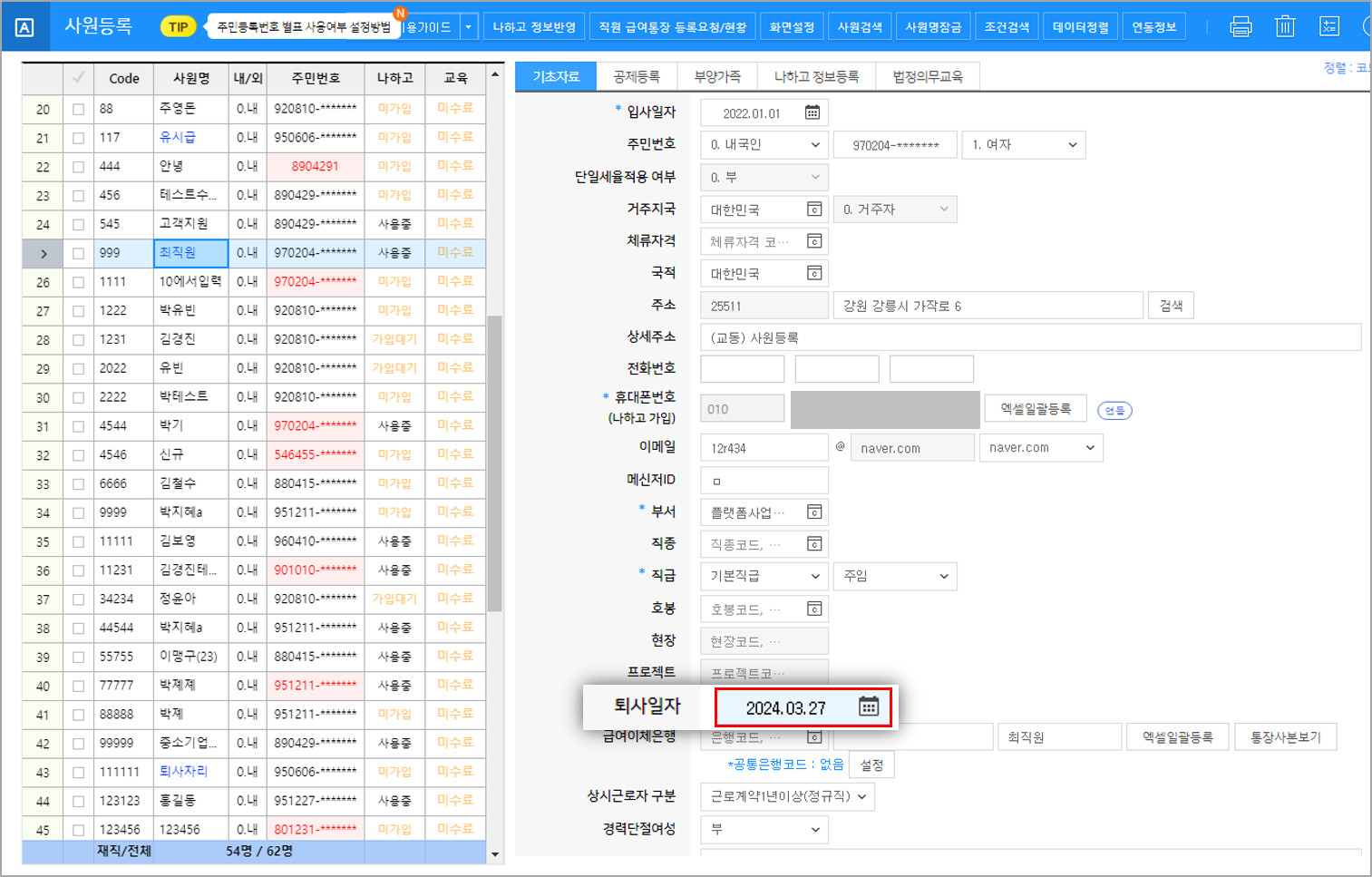The height and width of the screenshot is (877, 1372).
Task: Open code lookup icon for 호봉
Action: pos(814,609)
